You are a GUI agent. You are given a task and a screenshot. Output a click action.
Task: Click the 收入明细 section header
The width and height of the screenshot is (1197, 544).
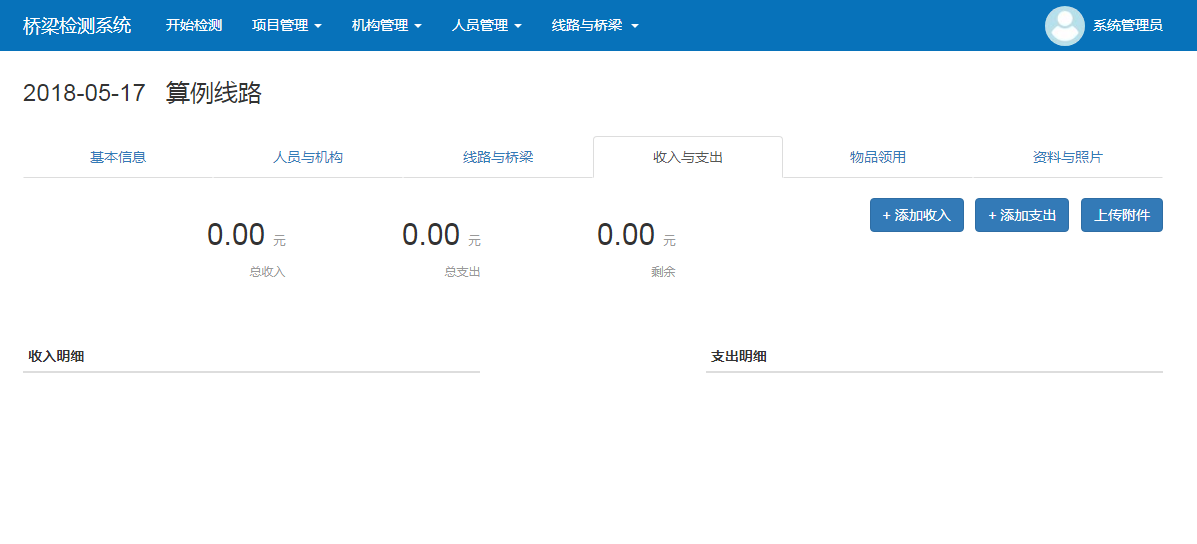[x=56, y=356]
